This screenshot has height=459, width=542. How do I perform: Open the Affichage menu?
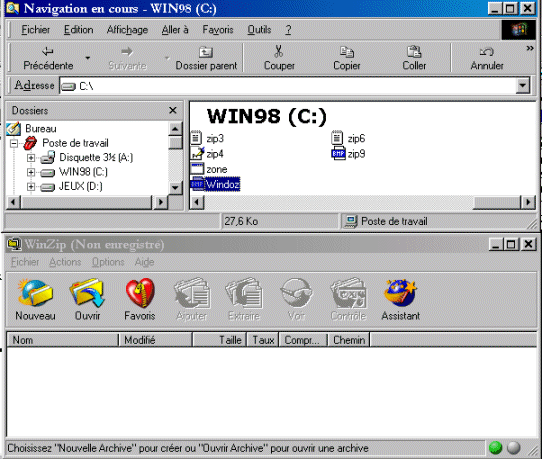127,30
